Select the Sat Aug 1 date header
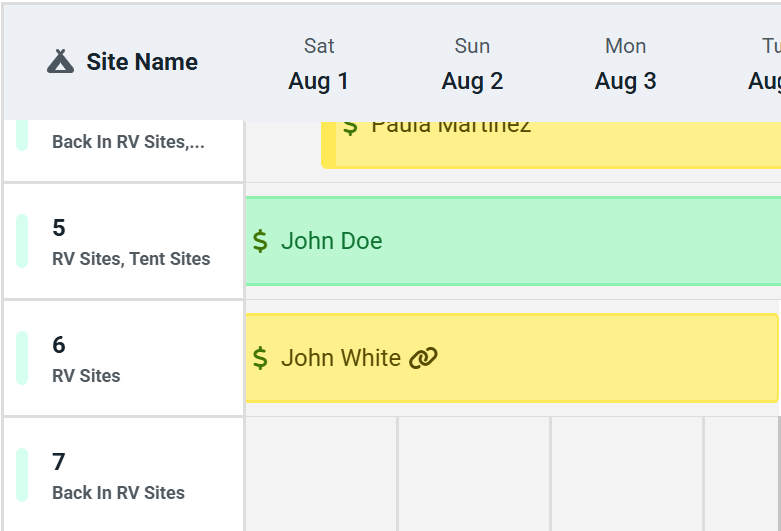Screen dimensions: 781x531 click(319, 64)
